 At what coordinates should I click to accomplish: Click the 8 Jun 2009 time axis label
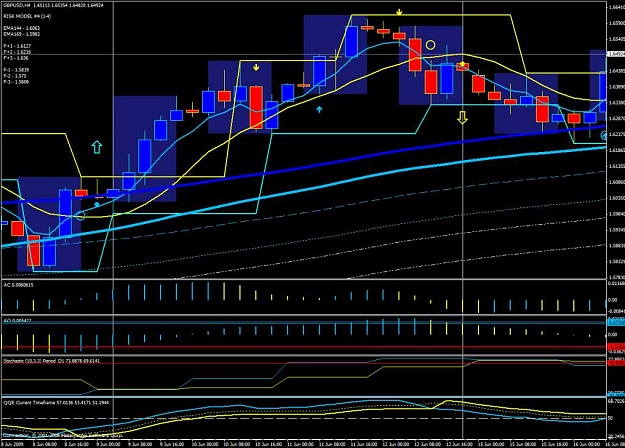(x=13, y=444)
